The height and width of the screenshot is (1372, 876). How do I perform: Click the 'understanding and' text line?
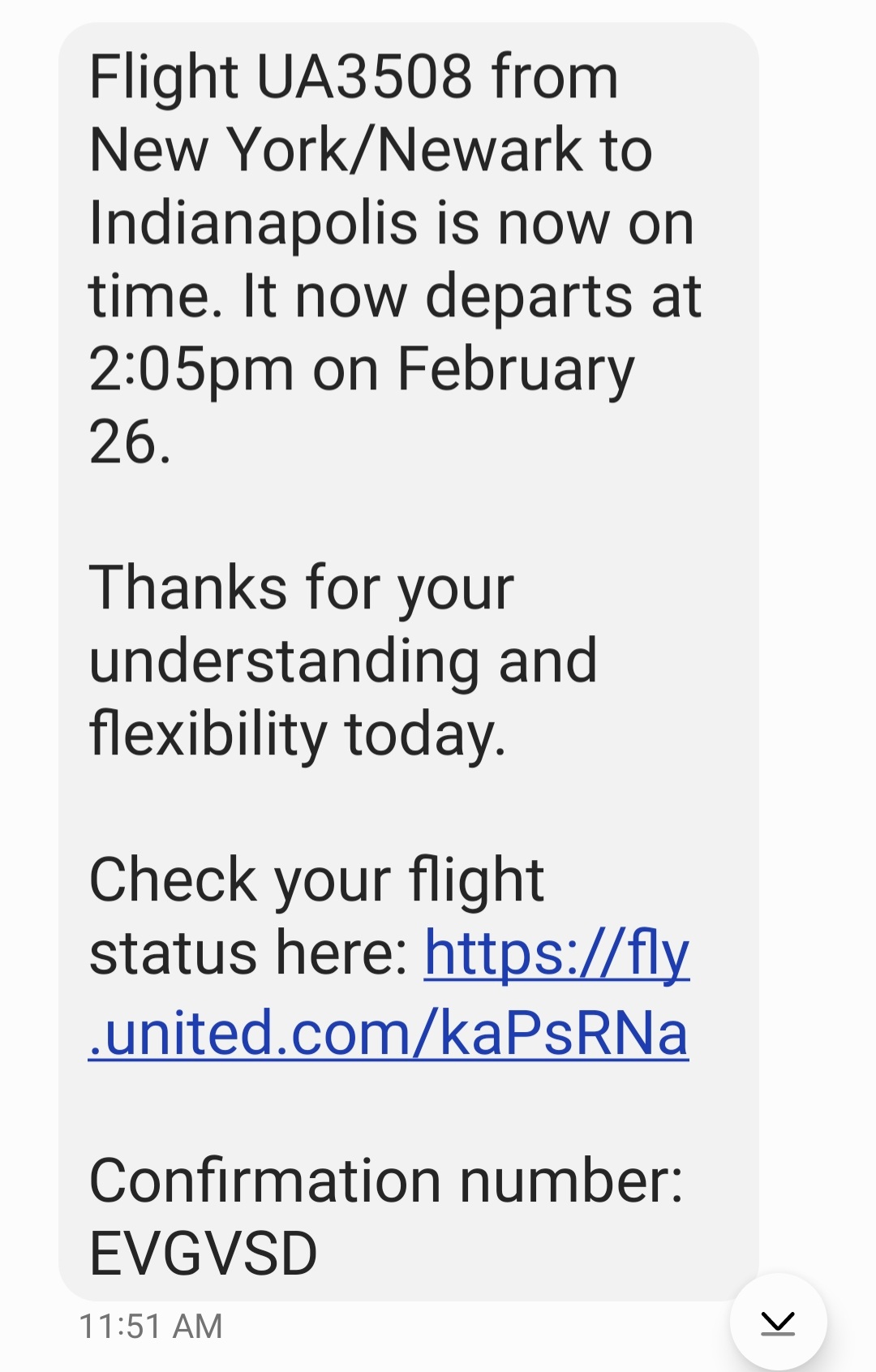(343, 661)
